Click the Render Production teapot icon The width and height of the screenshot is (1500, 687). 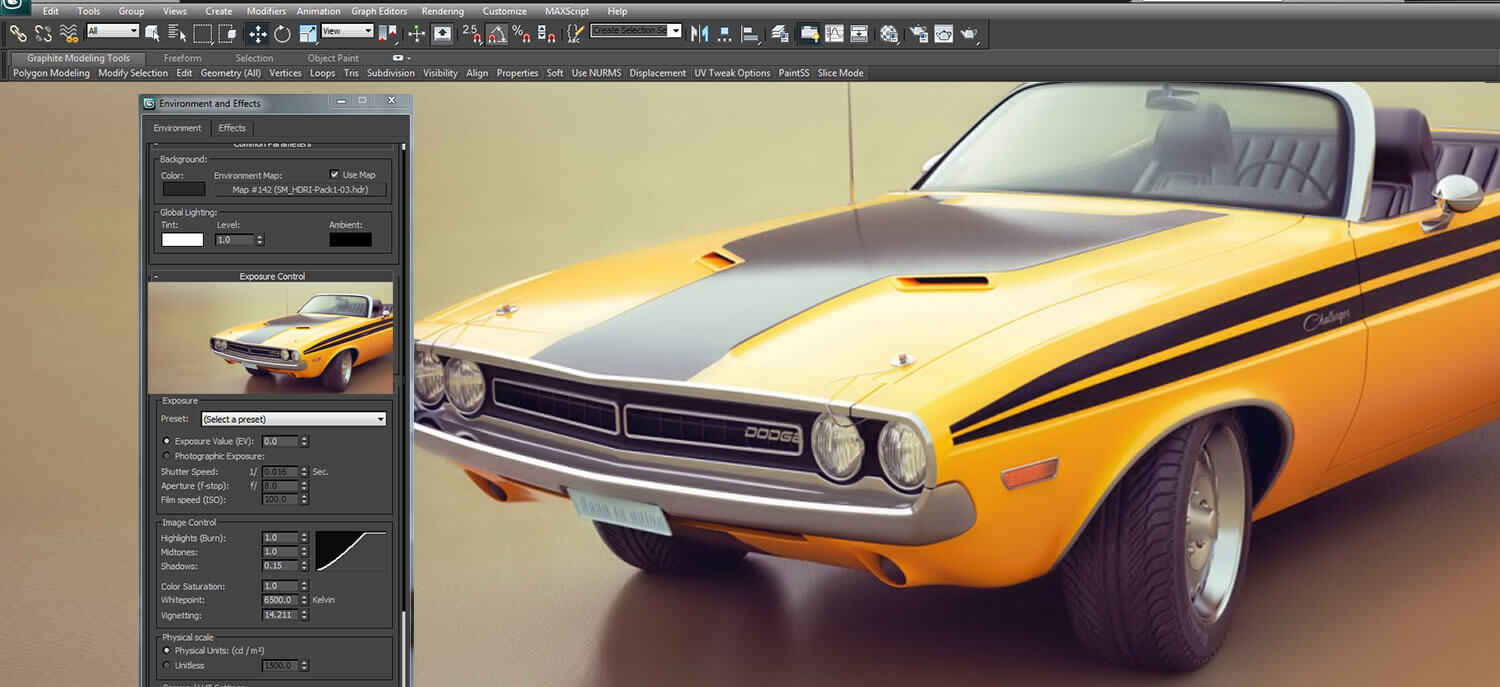click(969, 33)
